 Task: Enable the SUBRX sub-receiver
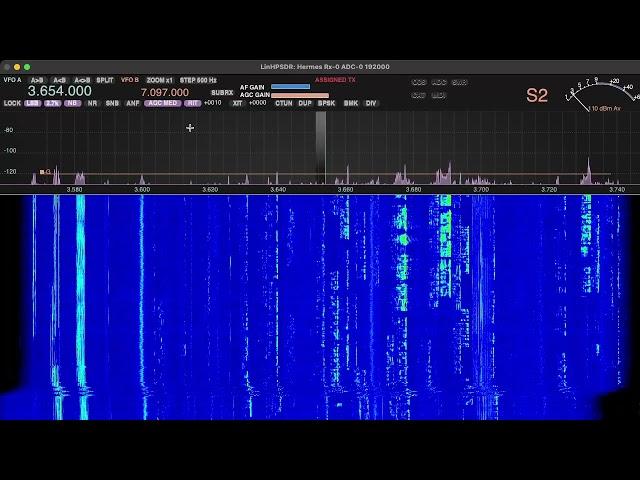coord(222,93)
